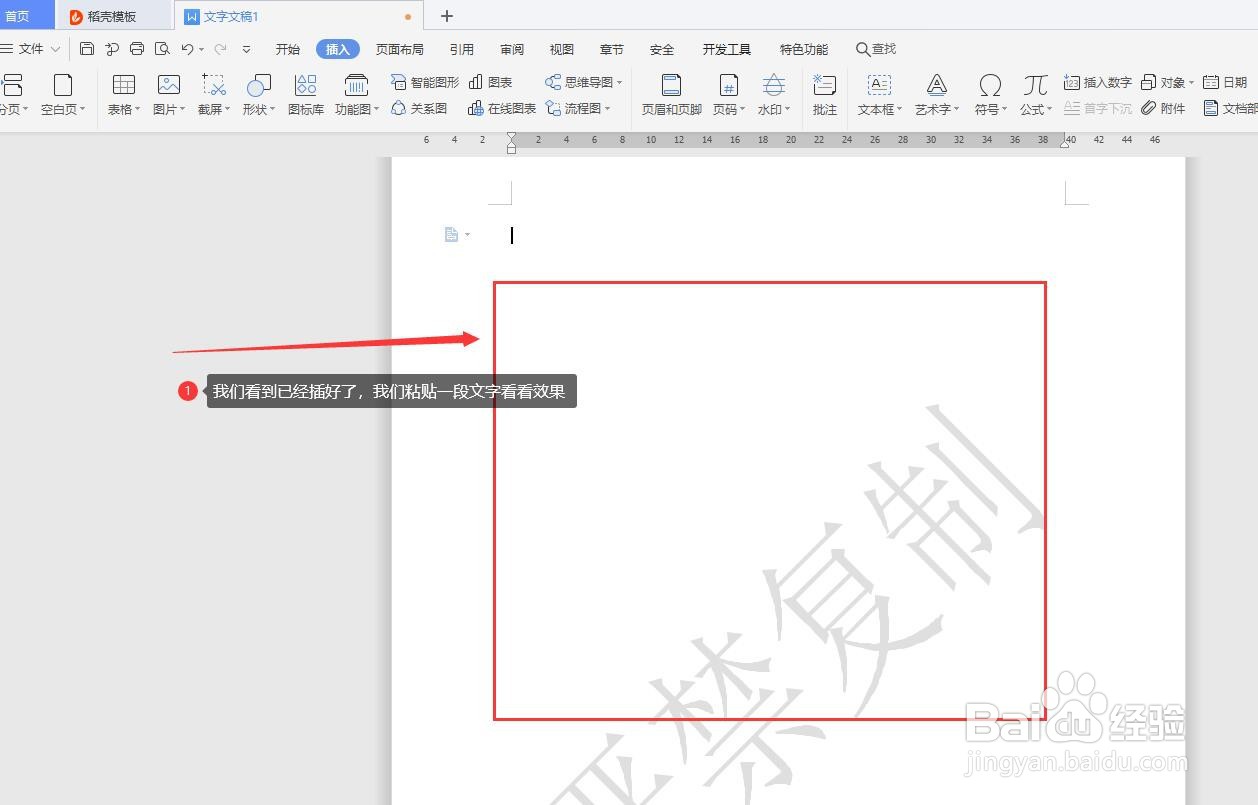Viewport: 1258px width, 805px height.
Task: Open the 章节 tab
Action: [x=612, y=49]
